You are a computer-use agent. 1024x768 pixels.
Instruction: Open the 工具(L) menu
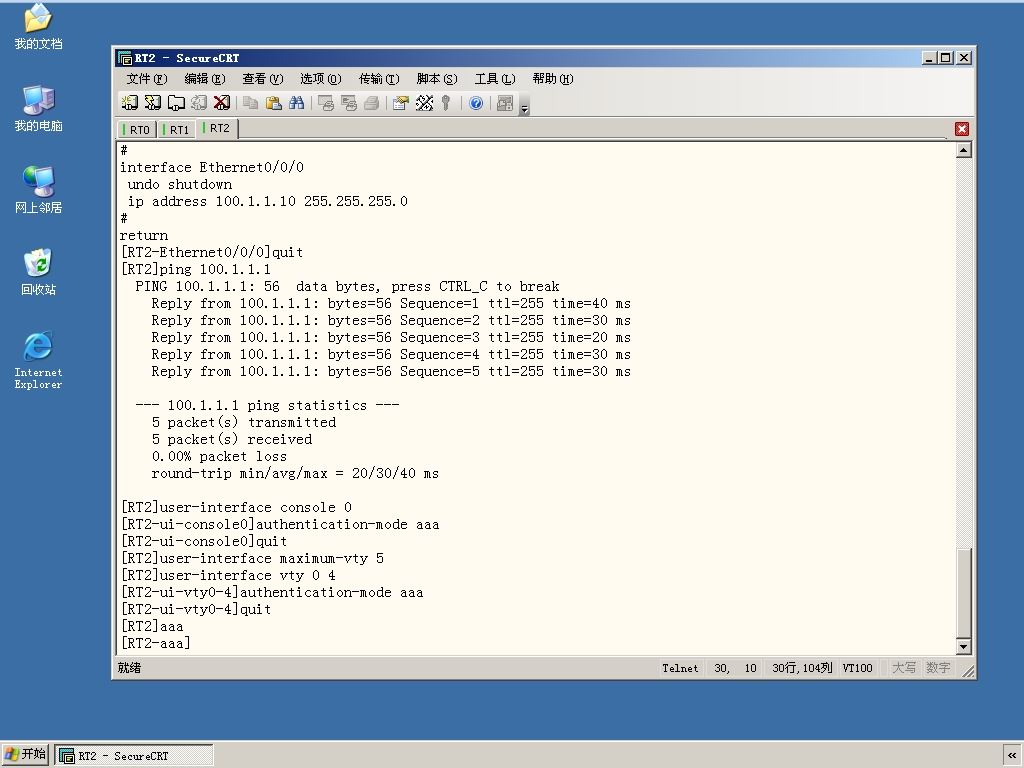pyautogui.click(x=494, y=79)
